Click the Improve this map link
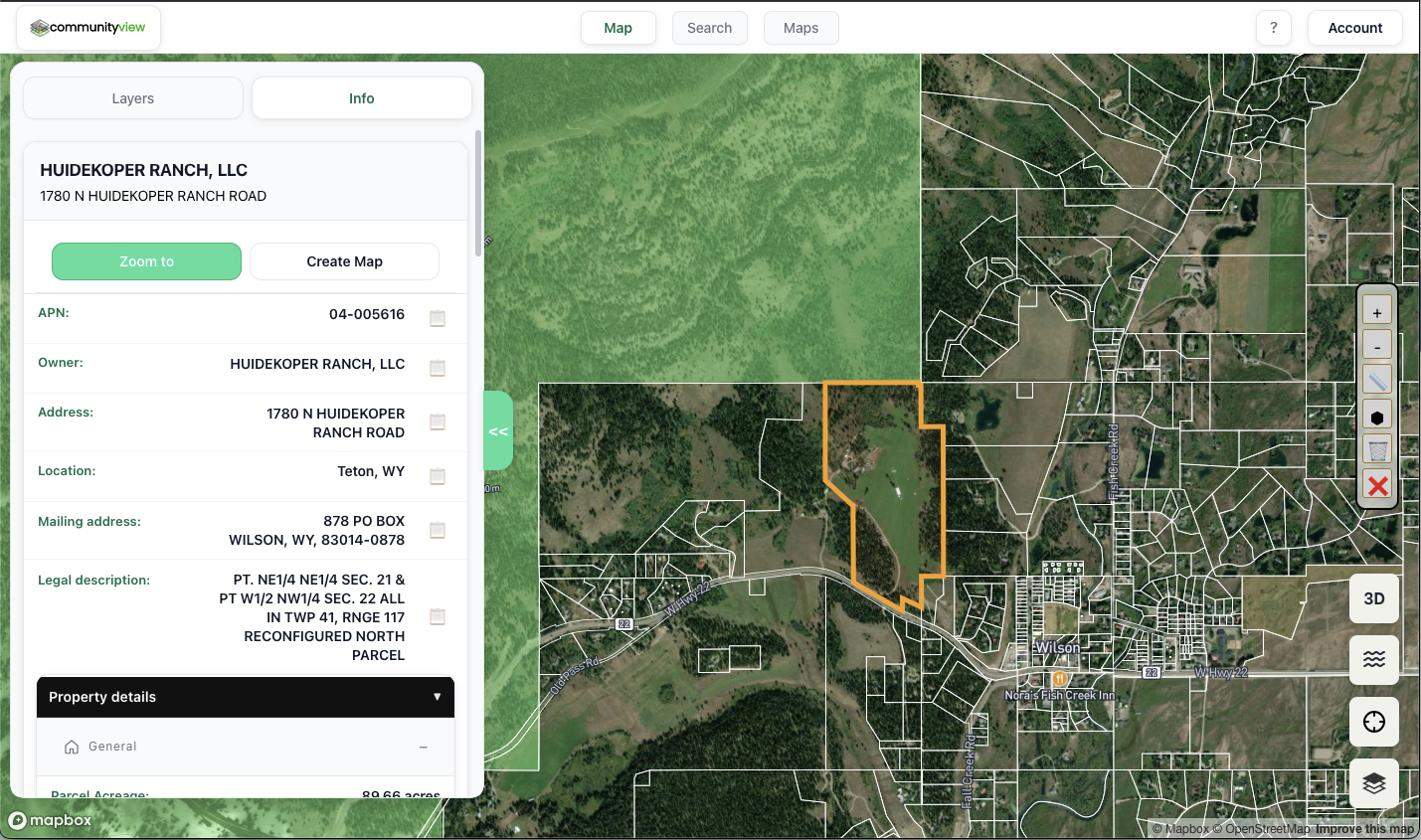 [x=1364, y=829]
